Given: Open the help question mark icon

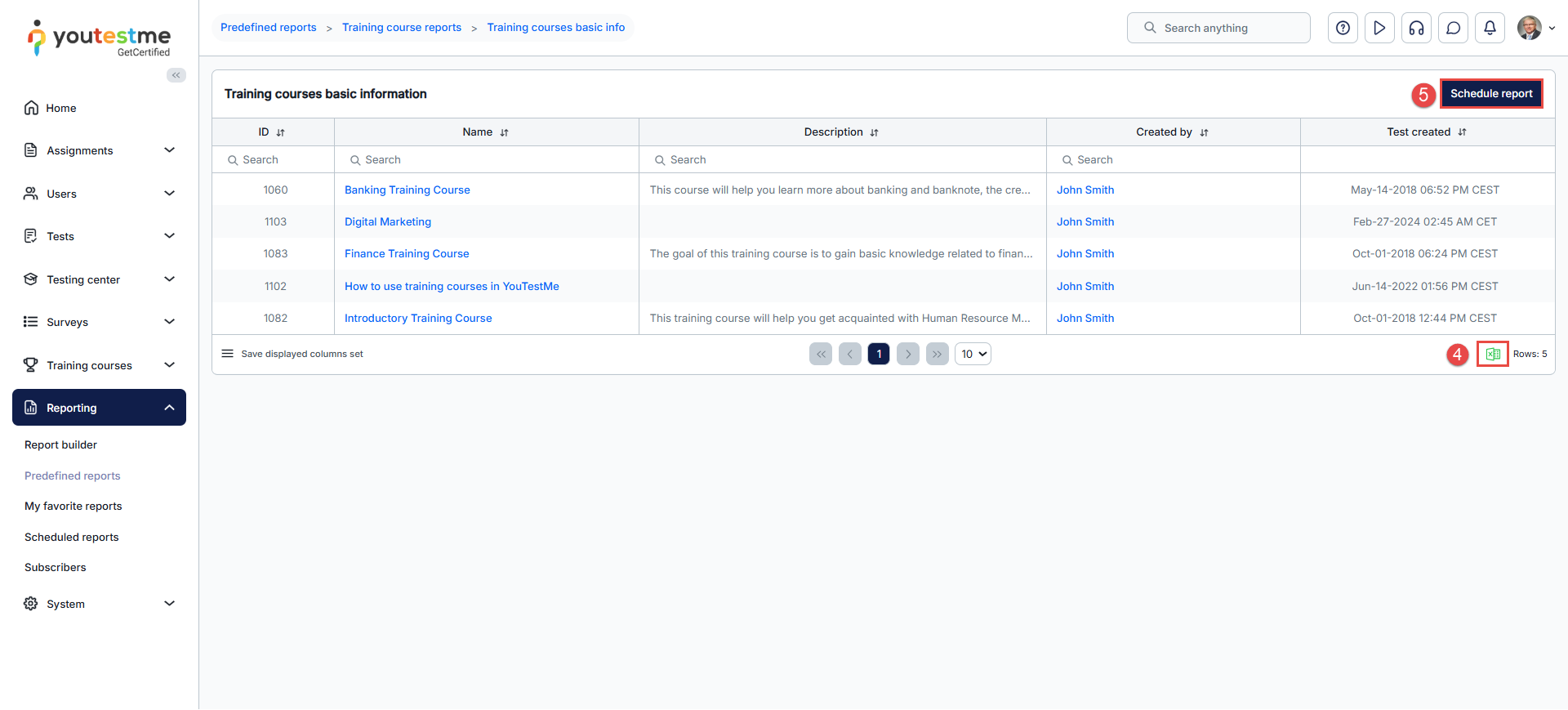Looking at the screenshot, I should coord(1343,28).
